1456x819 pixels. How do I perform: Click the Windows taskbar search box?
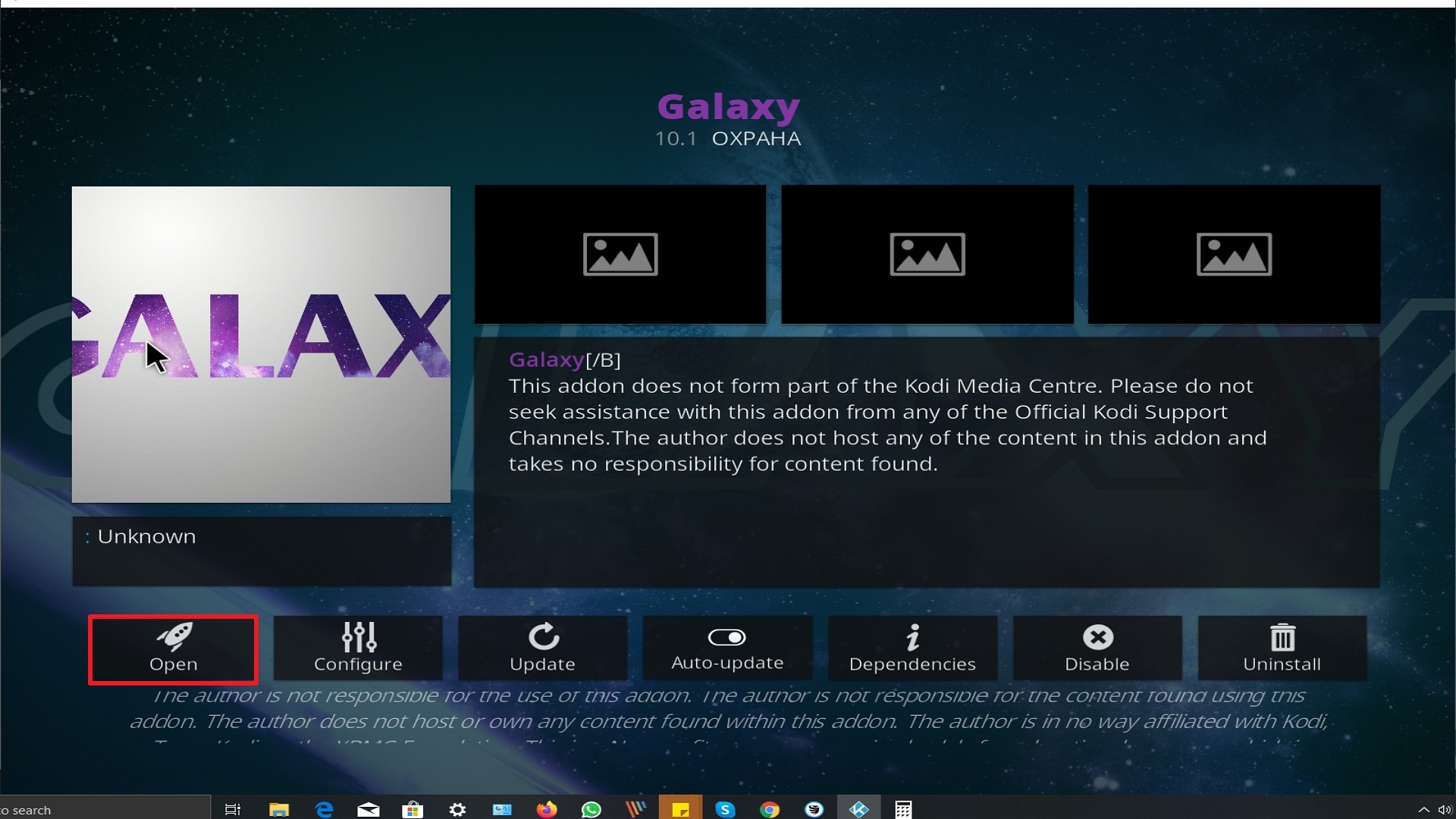(x=105, y=809)
